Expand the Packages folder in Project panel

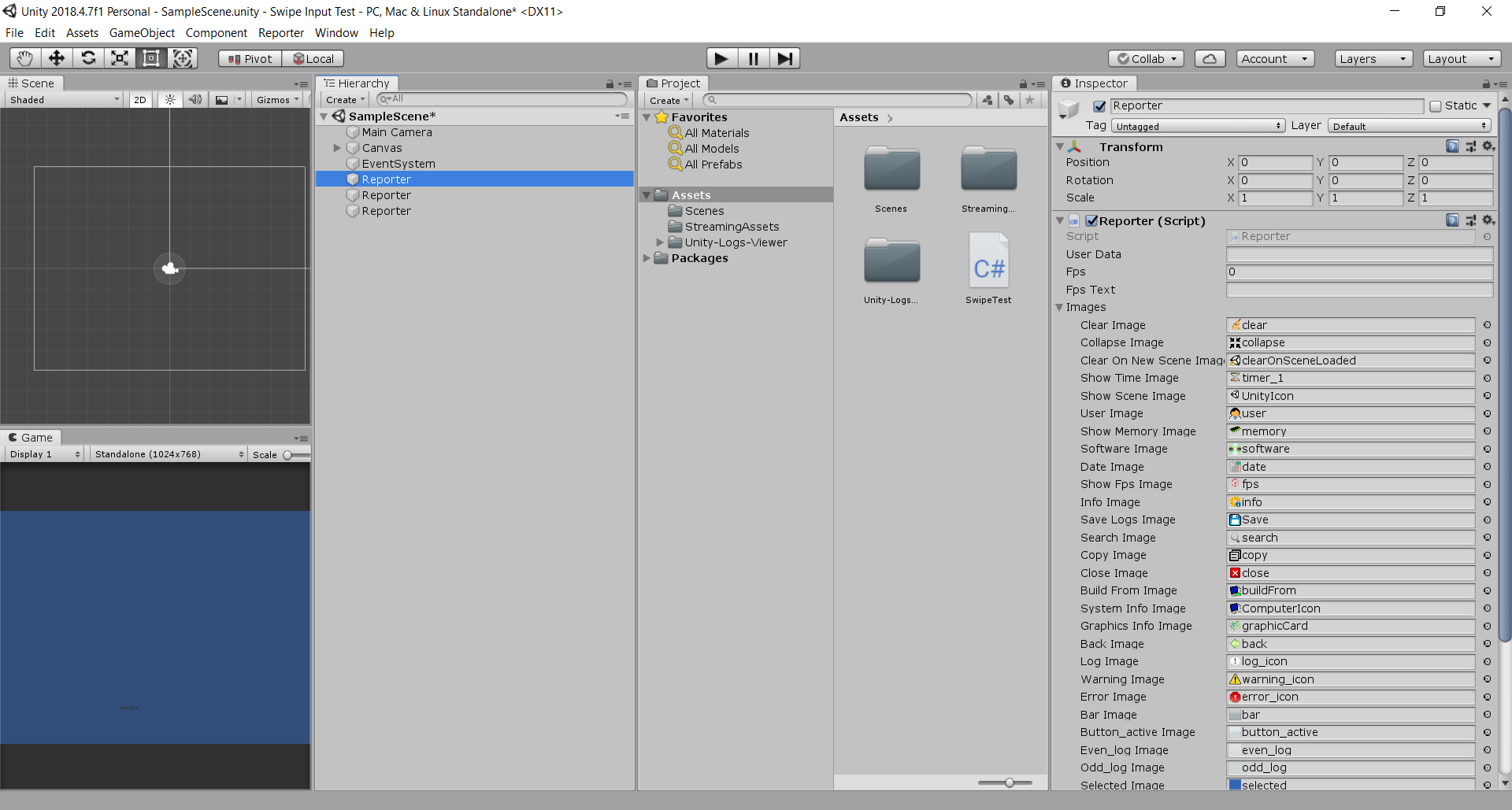[647, 258]
